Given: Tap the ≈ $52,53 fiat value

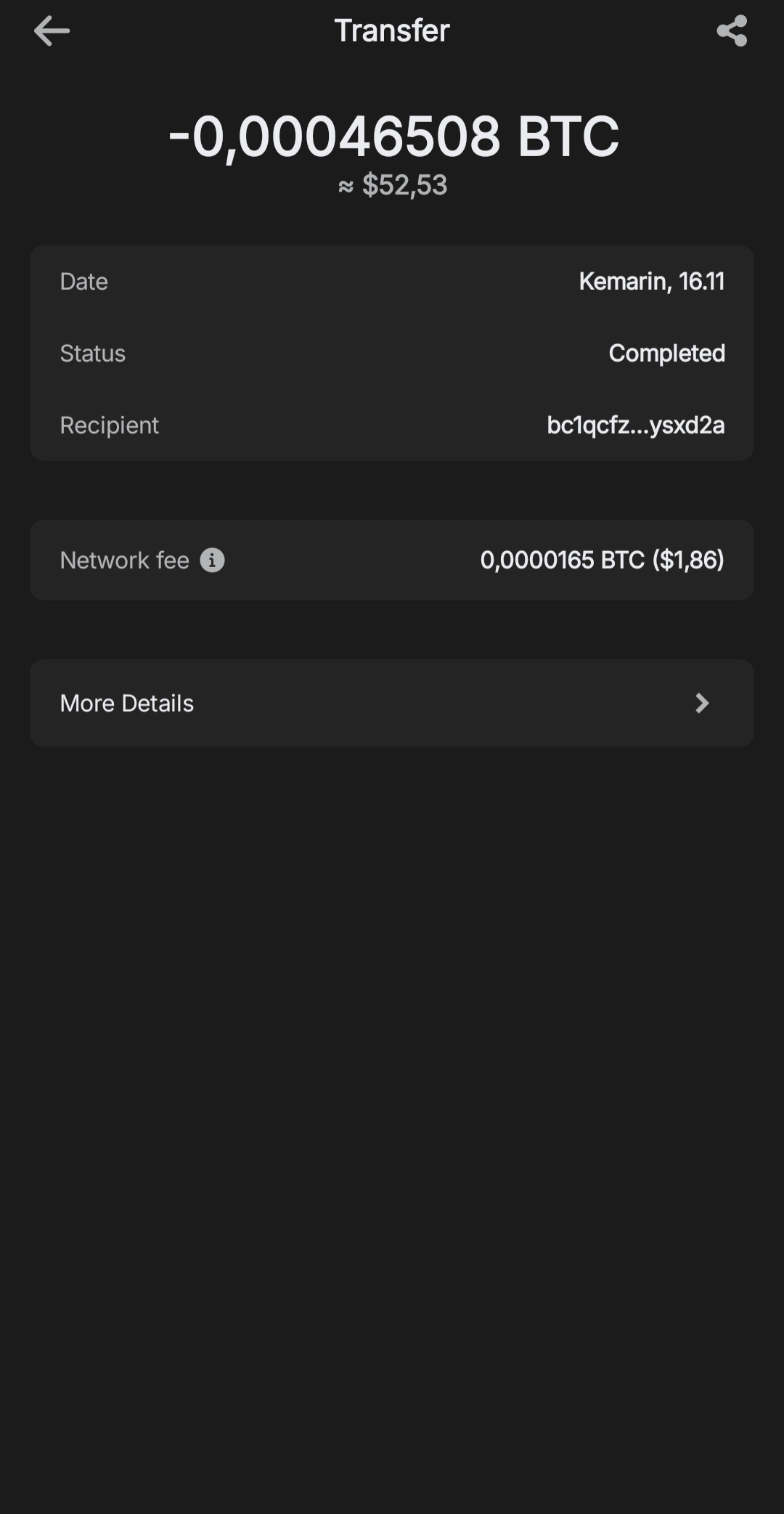Looking at the screenshot, I should coord(393,185).
